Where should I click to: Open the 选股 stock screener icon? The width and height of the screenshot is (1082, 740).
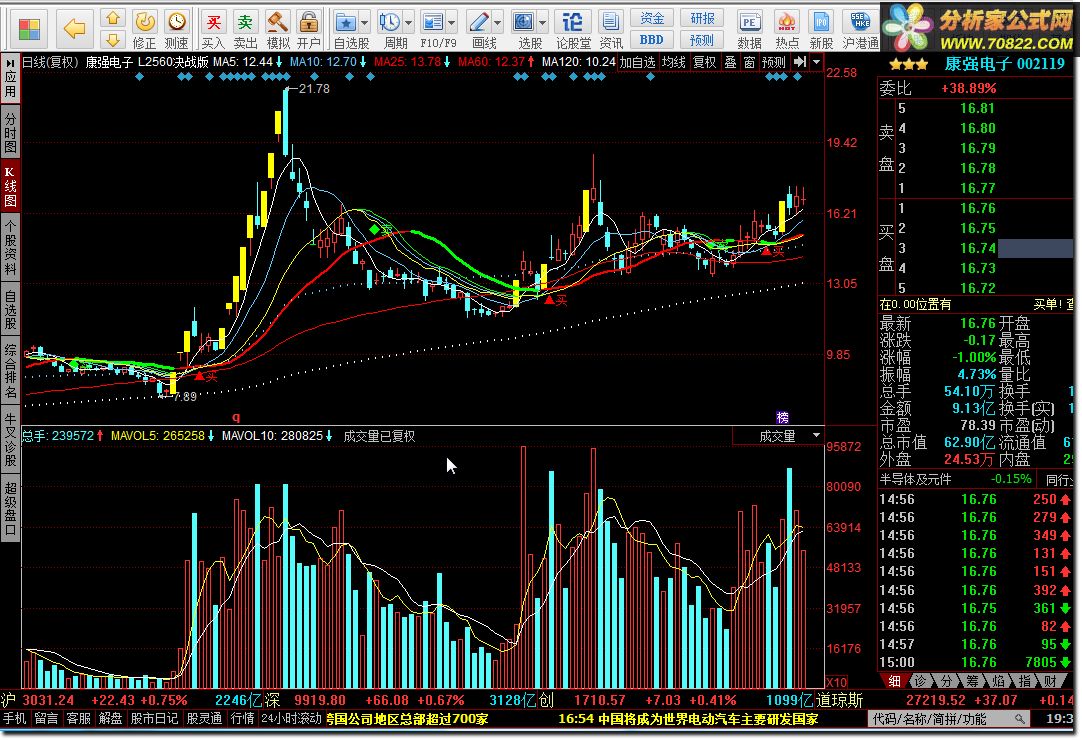click(524, 23)
